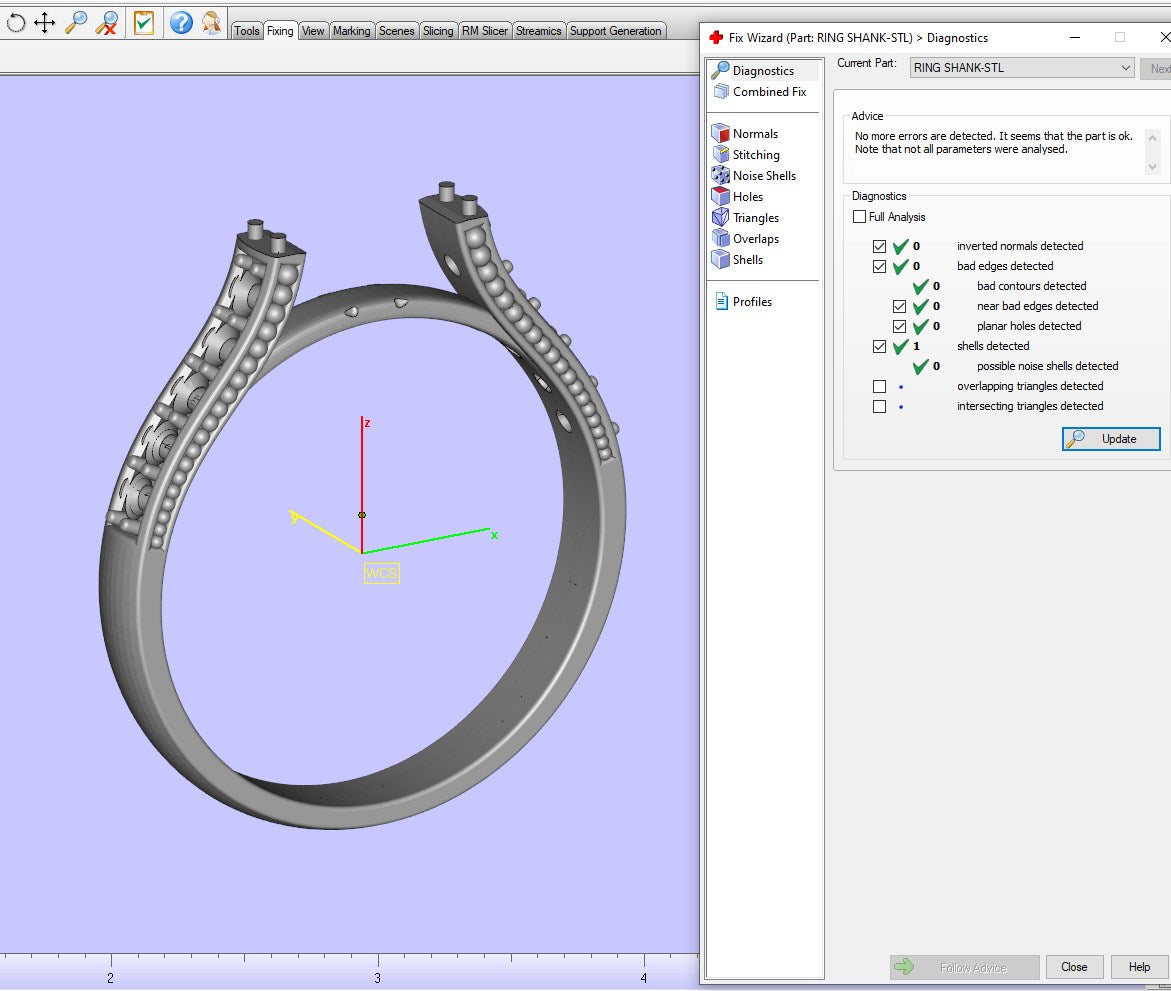Enable the Full Analysis checkbox

coord(860,217)
